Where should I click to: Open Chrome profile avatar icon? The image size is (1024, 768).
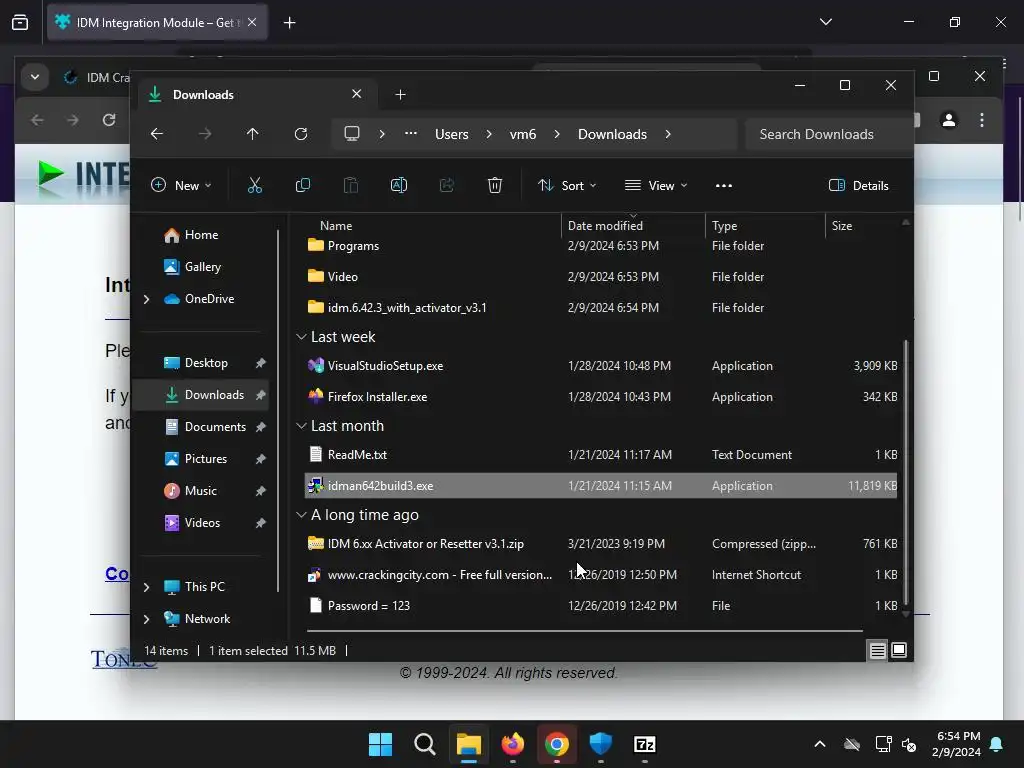pos(949,120)
